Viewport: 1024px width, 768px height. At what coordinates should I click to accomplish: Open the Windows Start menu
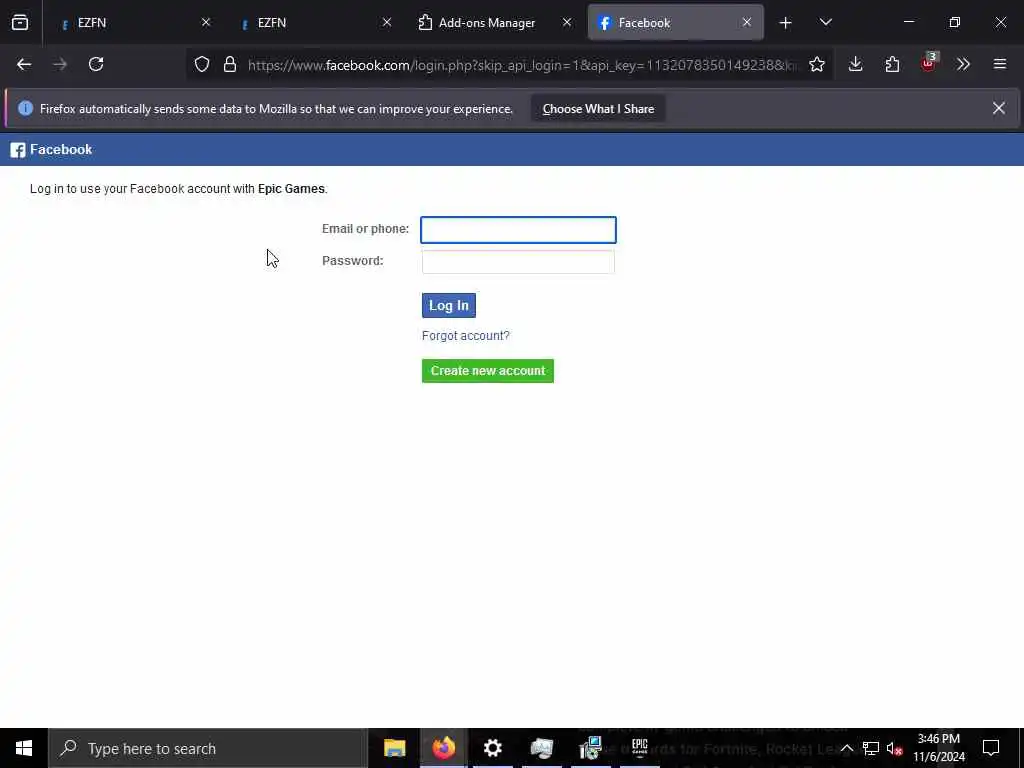click(x=24, y=748)
